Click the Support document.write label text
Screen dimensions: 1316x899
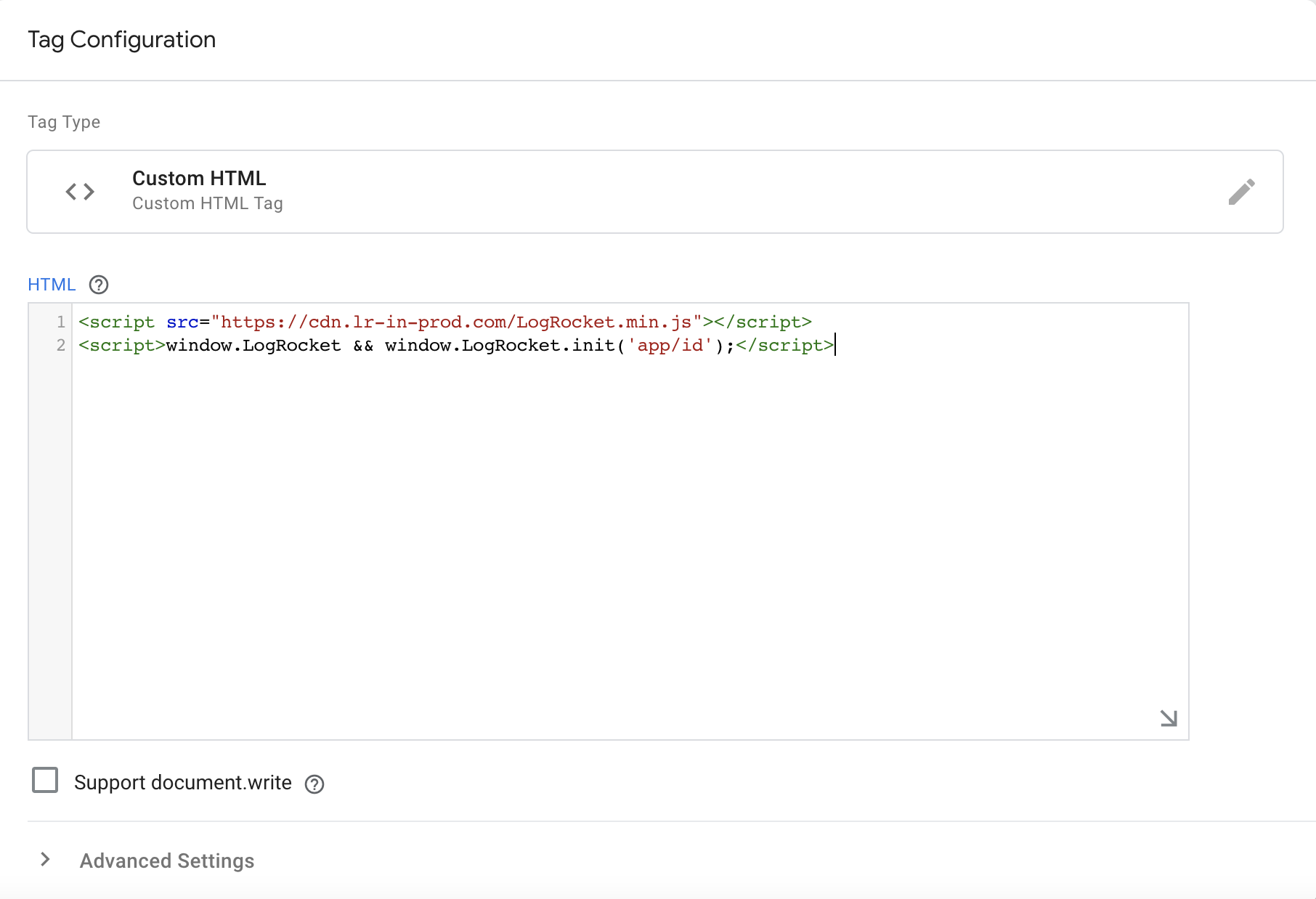[183, 783]
